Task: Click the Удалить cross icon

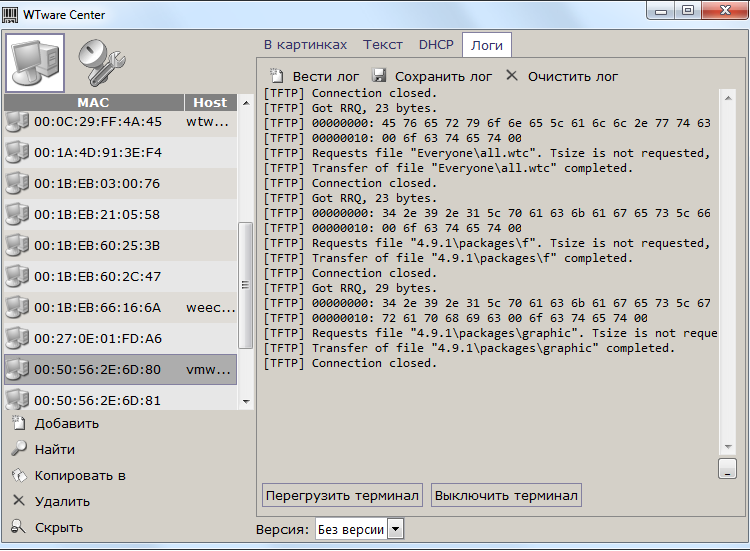Action: (x=18, y=501)
